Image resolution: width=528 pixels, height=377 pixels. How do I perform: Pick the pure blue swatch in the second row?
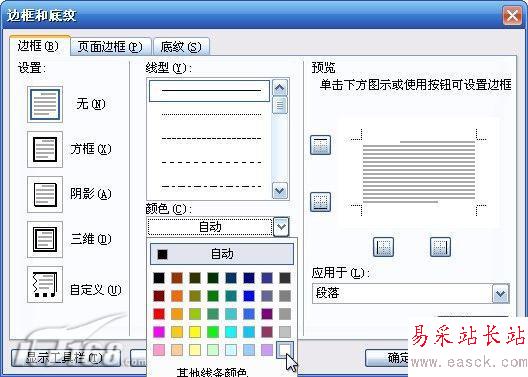click(249, 296)
